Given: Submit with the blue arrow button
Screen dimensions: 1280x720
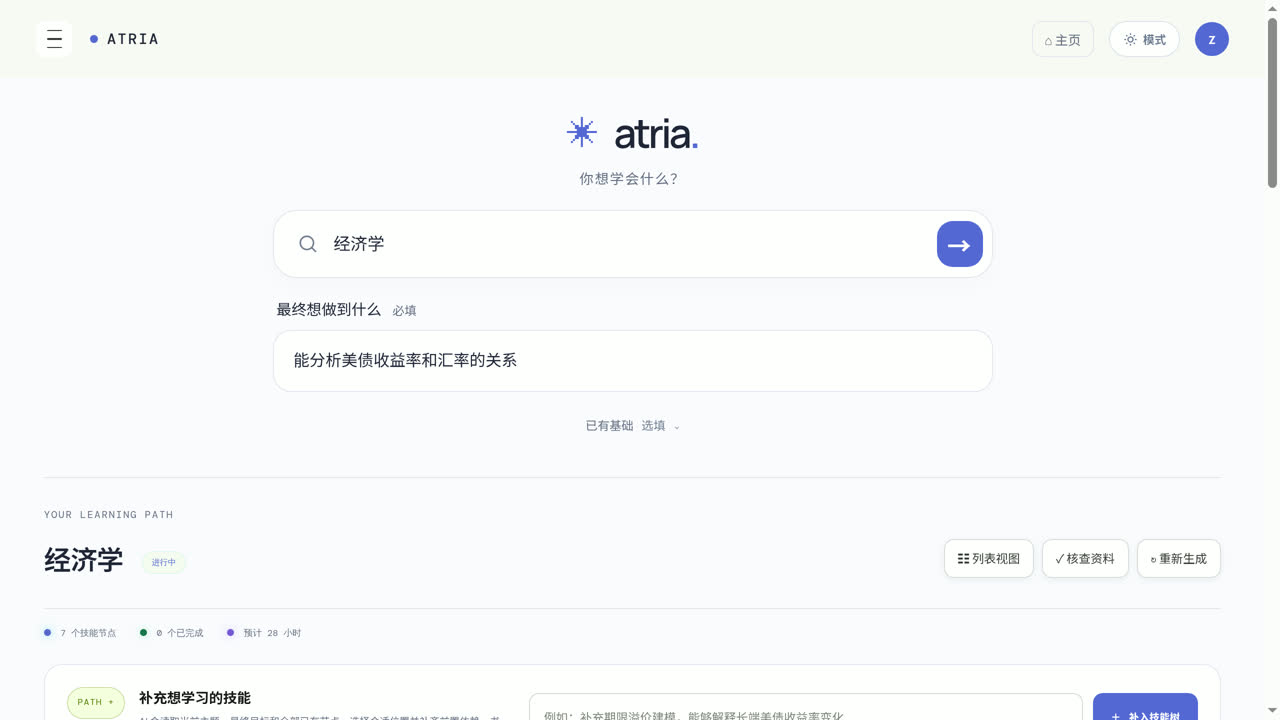Looking at the screenshot, I should (x=960, y=244).
